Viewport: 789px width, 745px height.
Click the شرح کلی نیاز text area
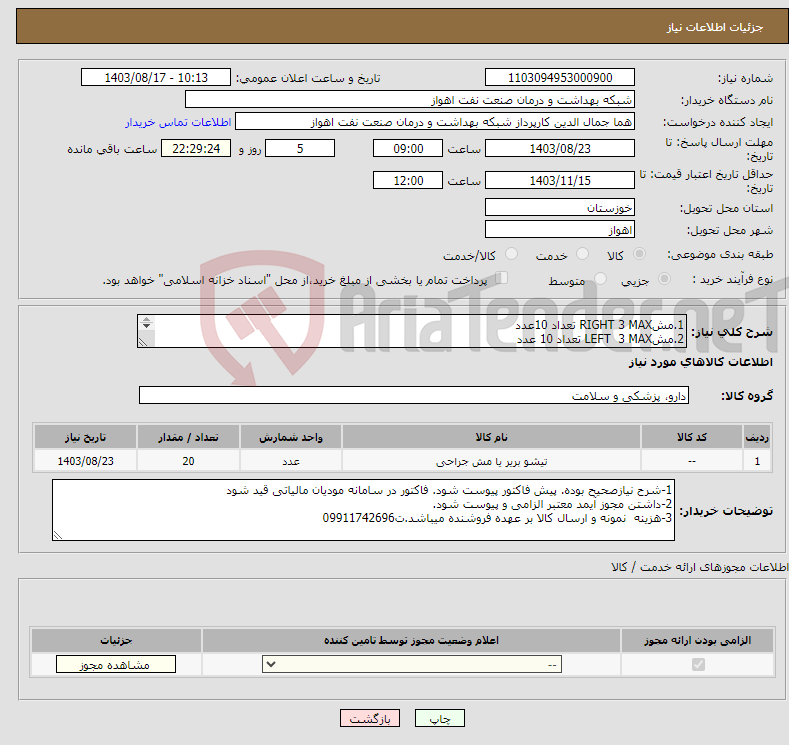click(412, 331)
